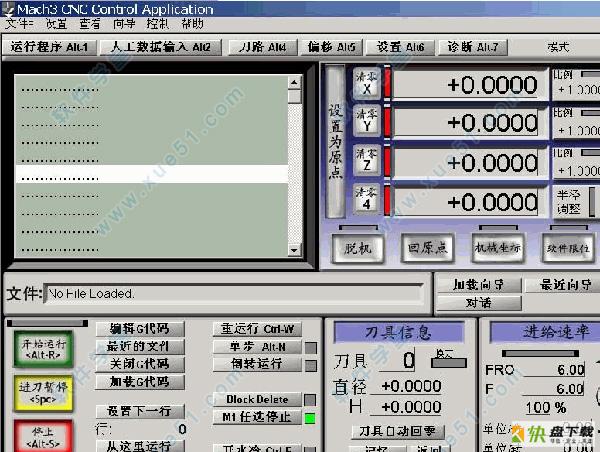Open the 文件 menu
Viewport: 600px width, 452px height.
point(18,24)
